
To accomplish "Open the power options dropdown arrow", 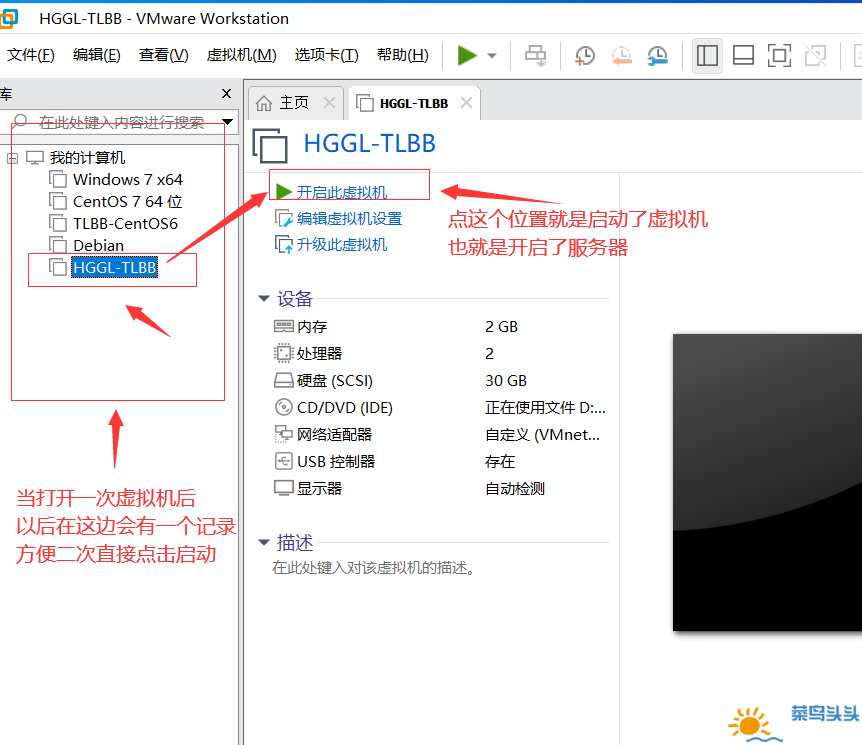I will pos(492,56).
